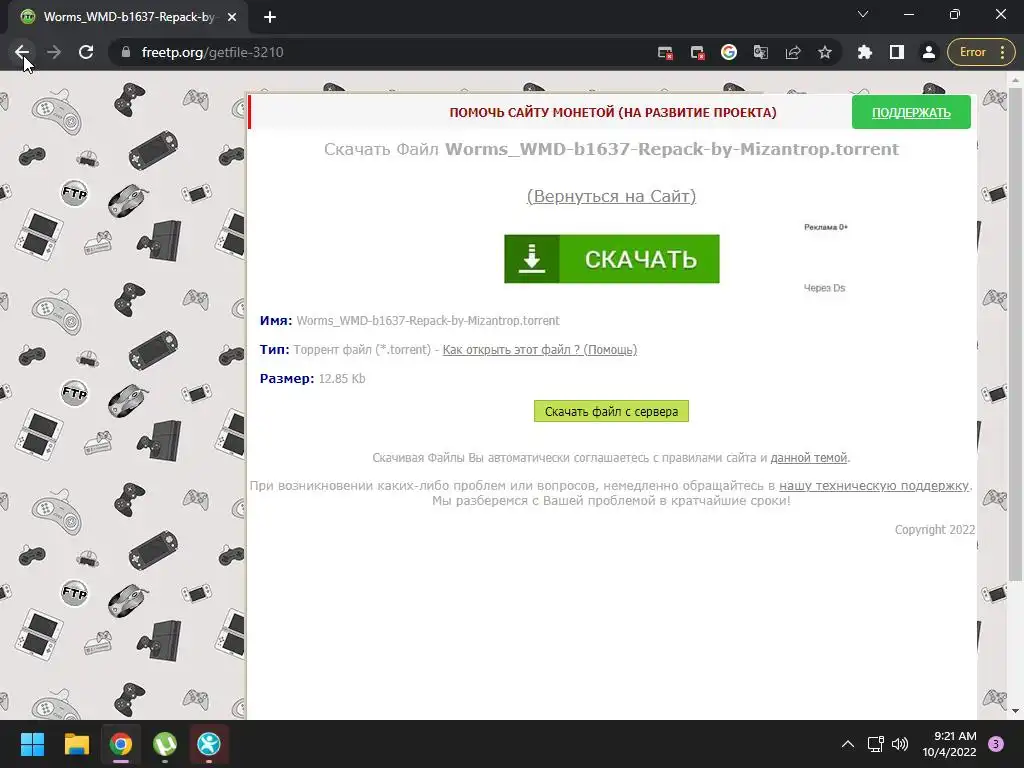Go back using the browser back arrow
Image resolution: width=1024 pixels, height=768 pixels.
point(22,52)
